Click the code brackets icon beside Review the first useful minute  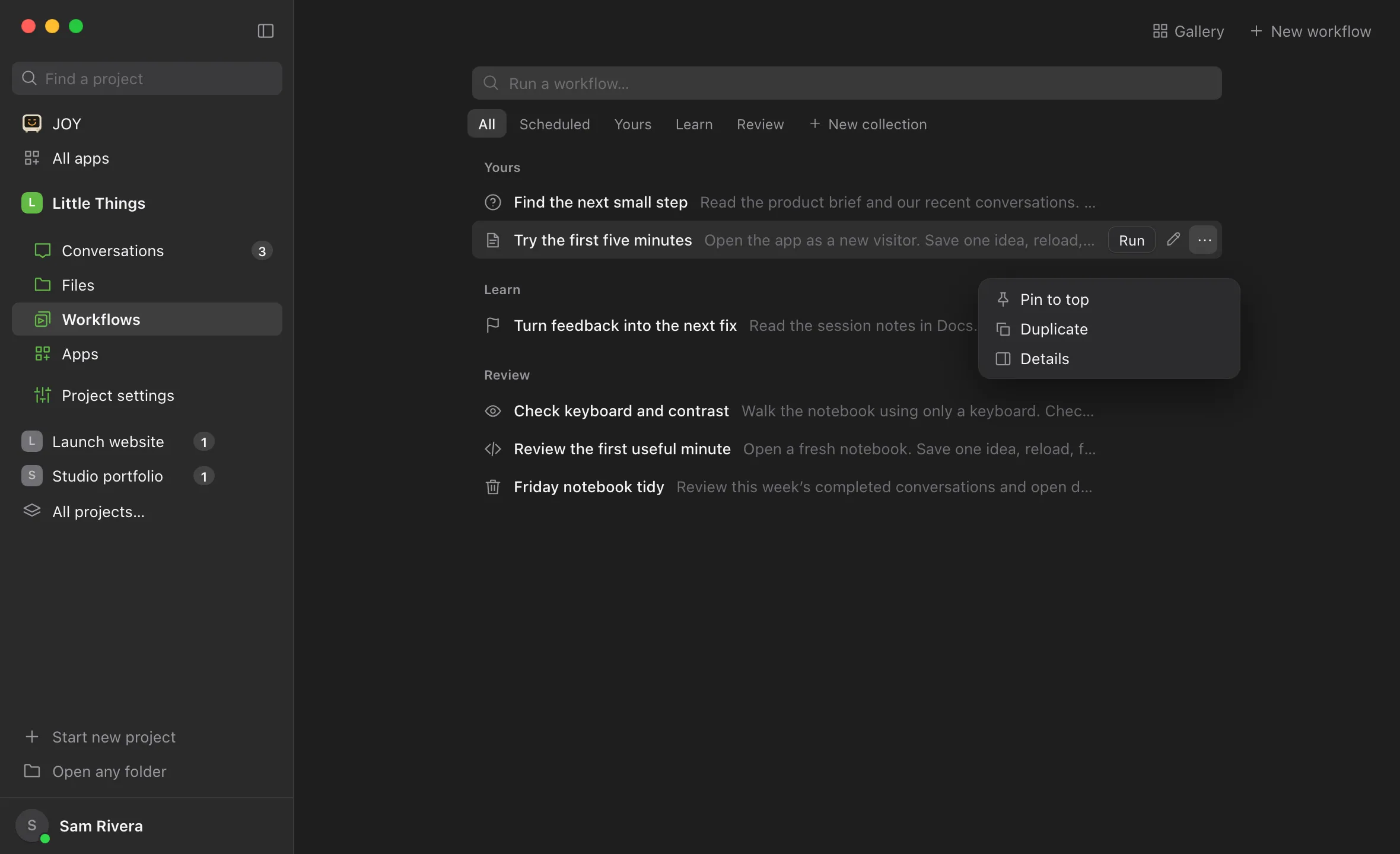coord(492,449)
